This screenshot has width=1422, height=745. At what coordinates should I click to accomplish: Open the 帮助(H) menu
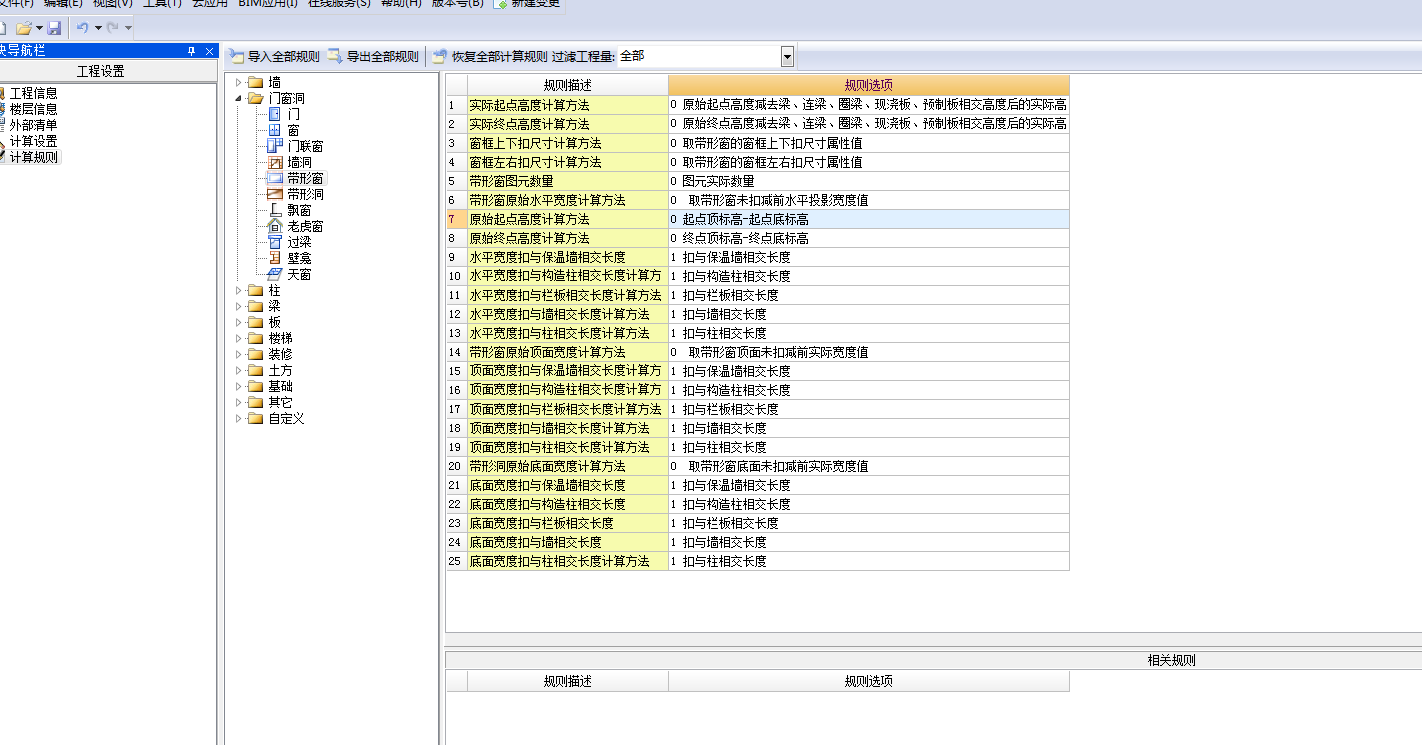point(401,4)
